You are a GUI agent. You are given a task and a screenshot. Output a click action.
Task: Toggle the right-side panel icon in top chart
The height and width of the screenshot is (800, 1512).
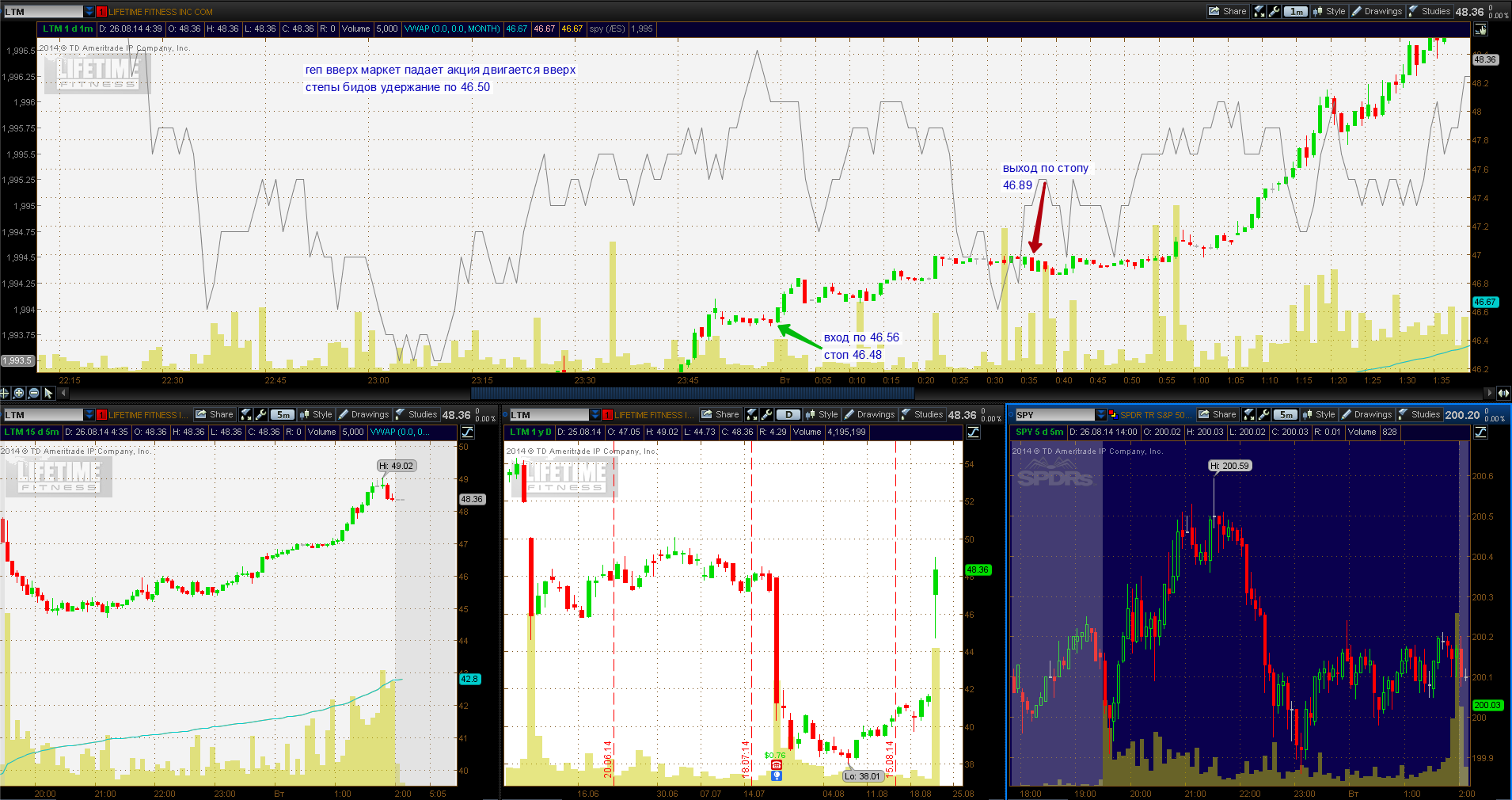click(1480, 29)
